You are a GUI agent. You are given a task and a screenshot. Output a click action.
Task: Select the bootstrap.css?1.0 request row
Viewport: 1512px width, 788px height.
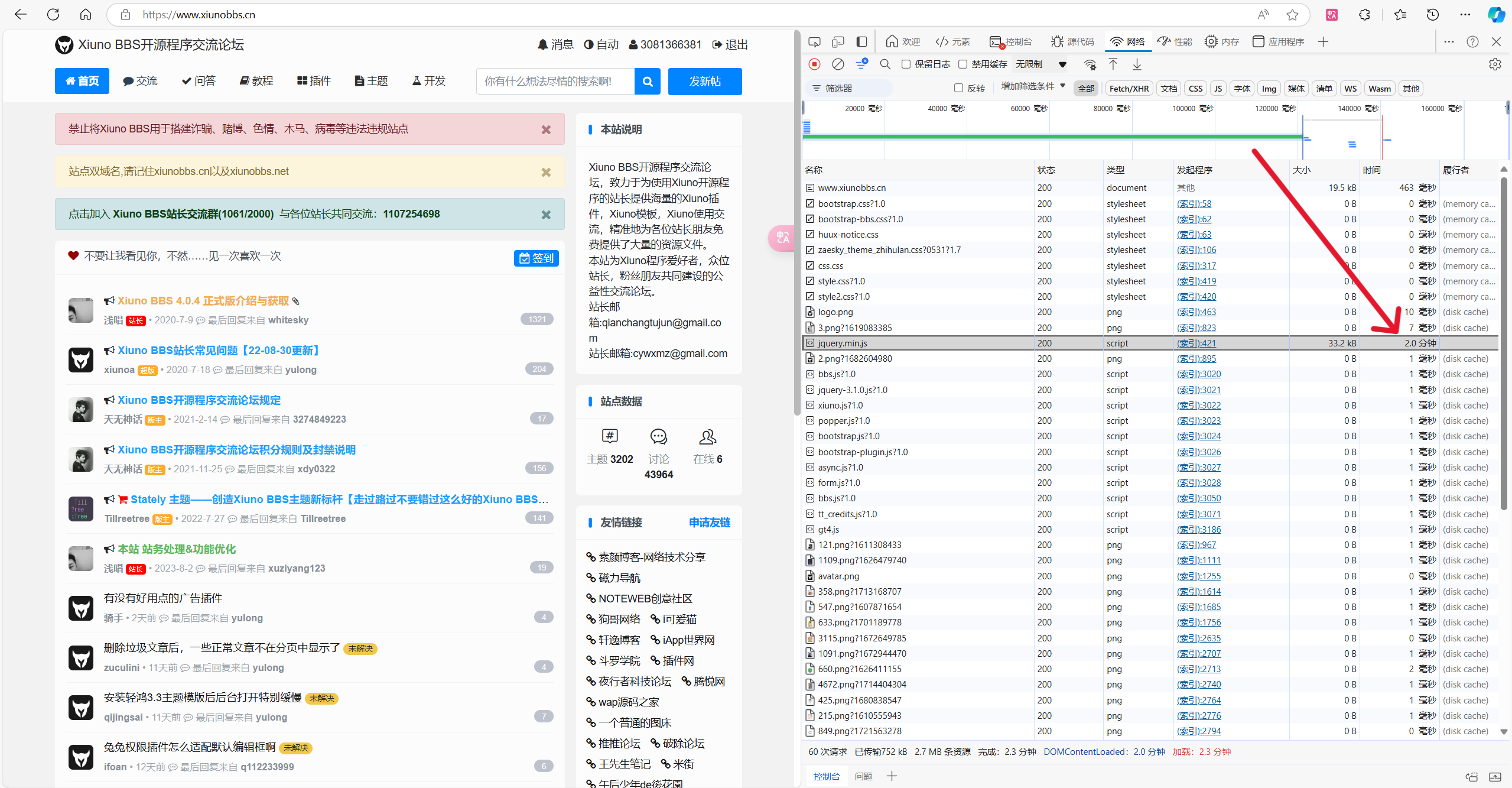1149,203
